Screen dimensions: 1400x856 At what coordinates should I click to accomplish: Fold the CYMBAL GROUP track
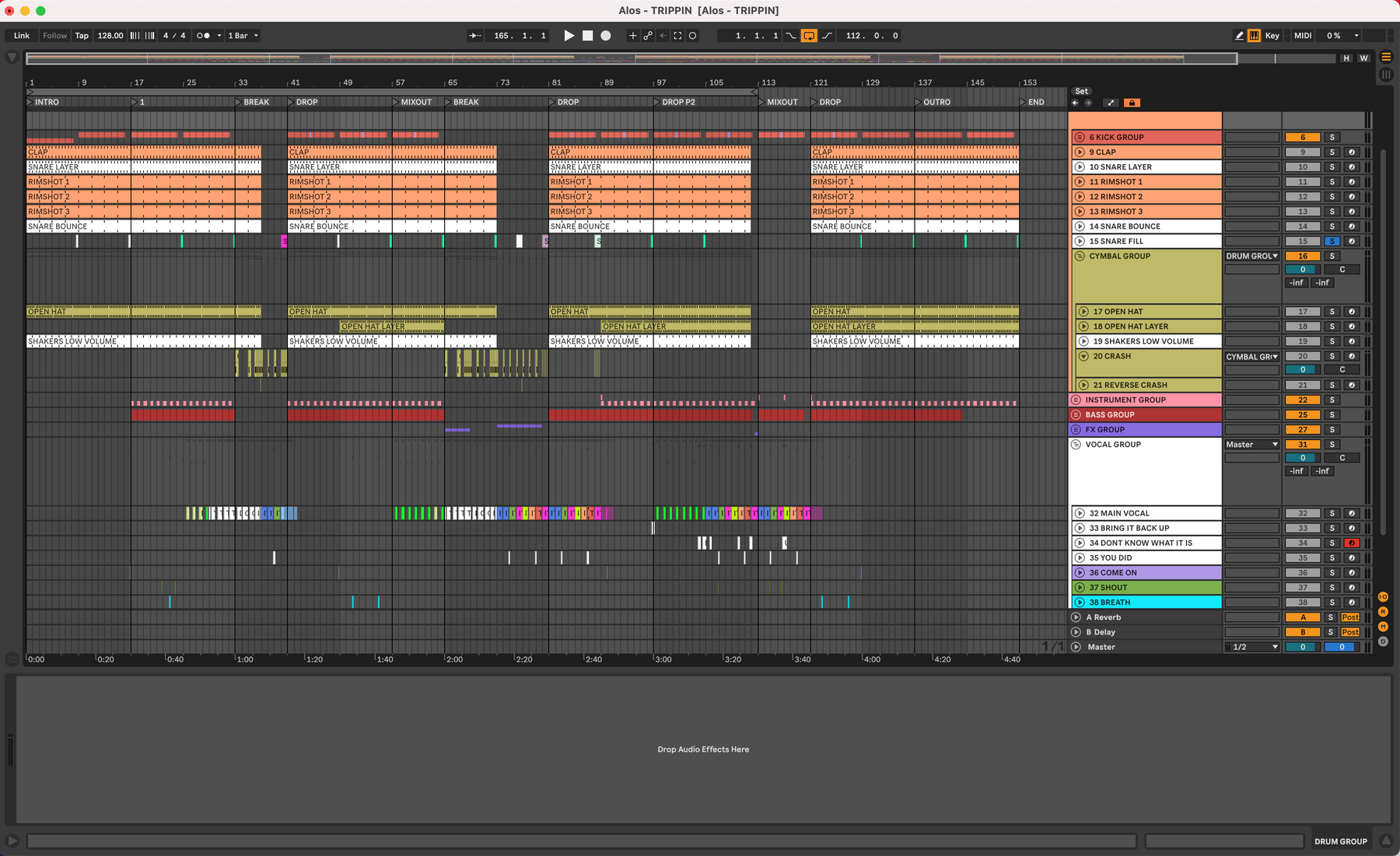[1080, 256]
